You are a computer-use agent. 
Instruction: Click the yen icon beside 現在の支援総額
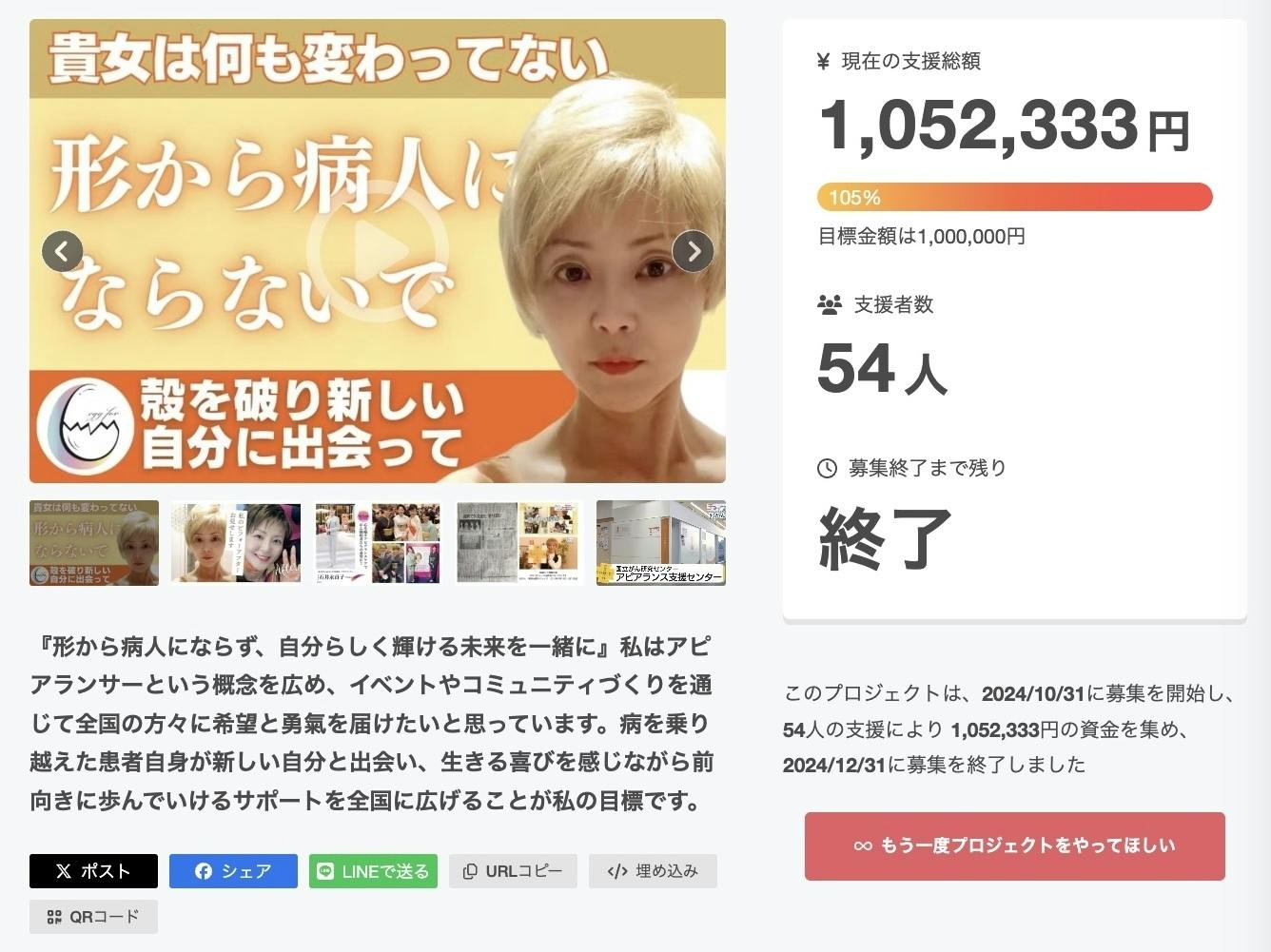[x=824, y=62]
